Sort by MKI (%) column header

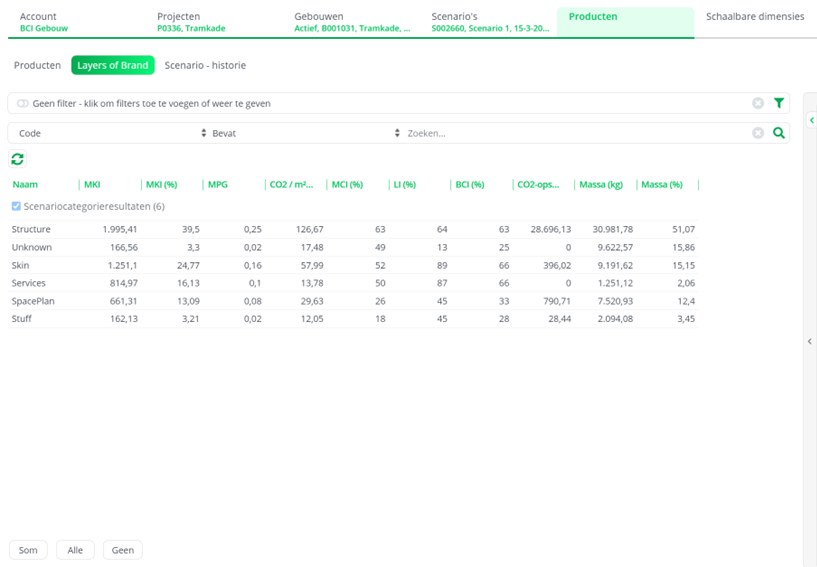click(x=162, y=184)
